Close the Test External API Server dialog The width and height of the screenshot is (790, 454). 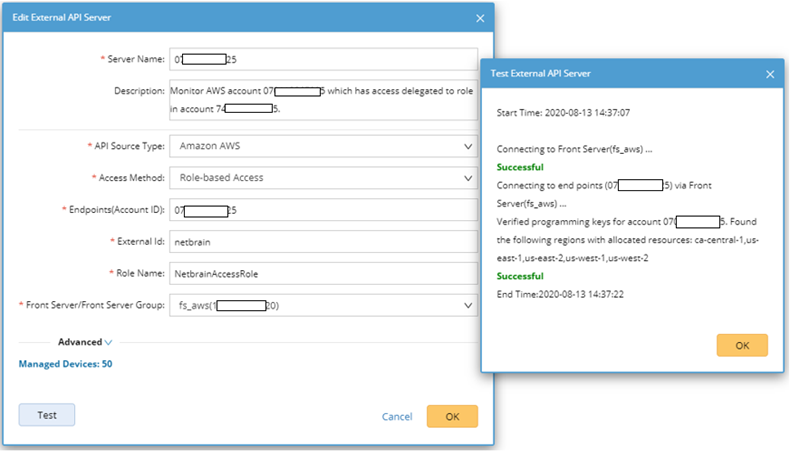[x=770, y=74]
